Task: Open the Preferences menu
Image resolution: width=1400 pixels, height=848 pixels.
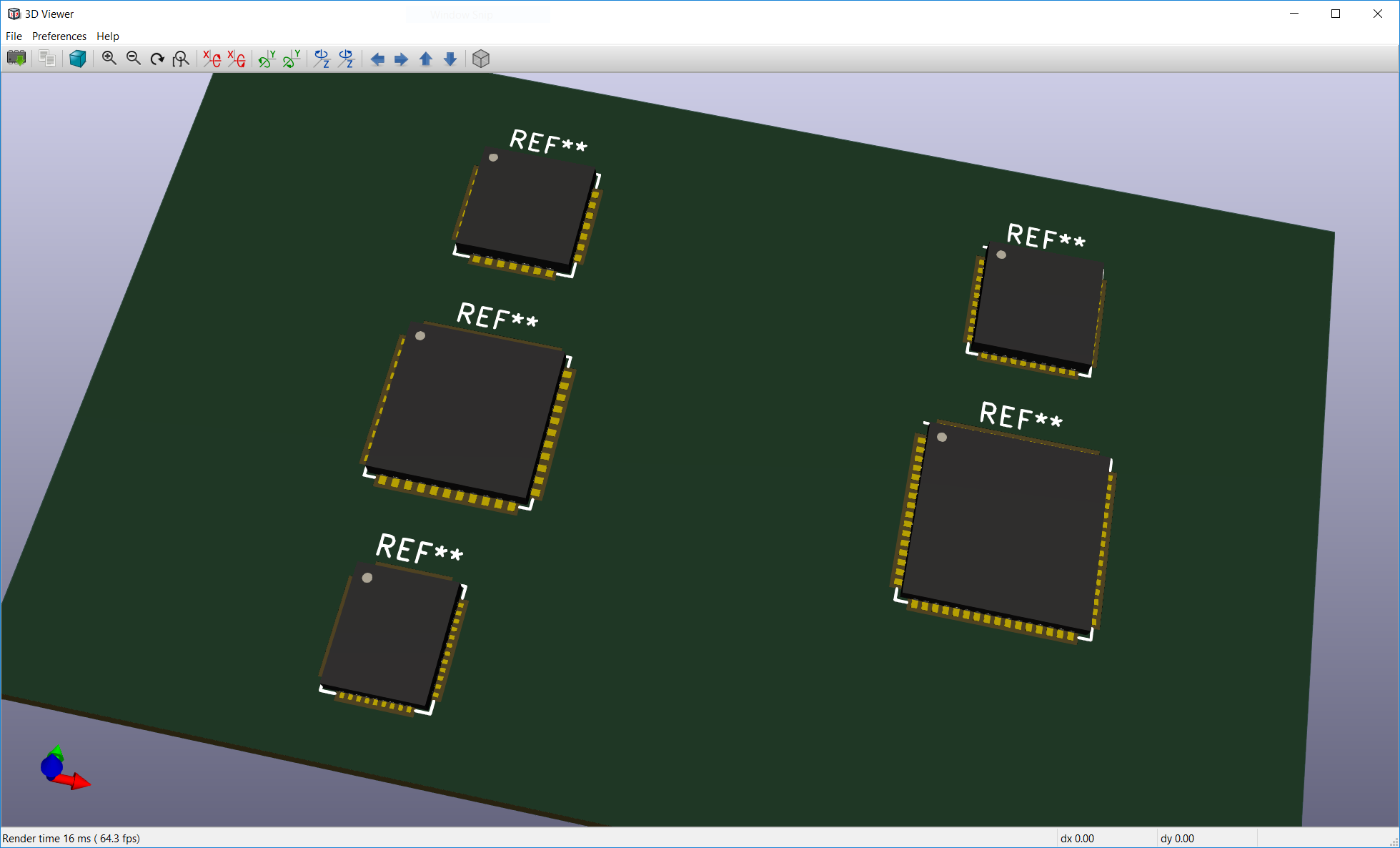Action: click(59, 36)
